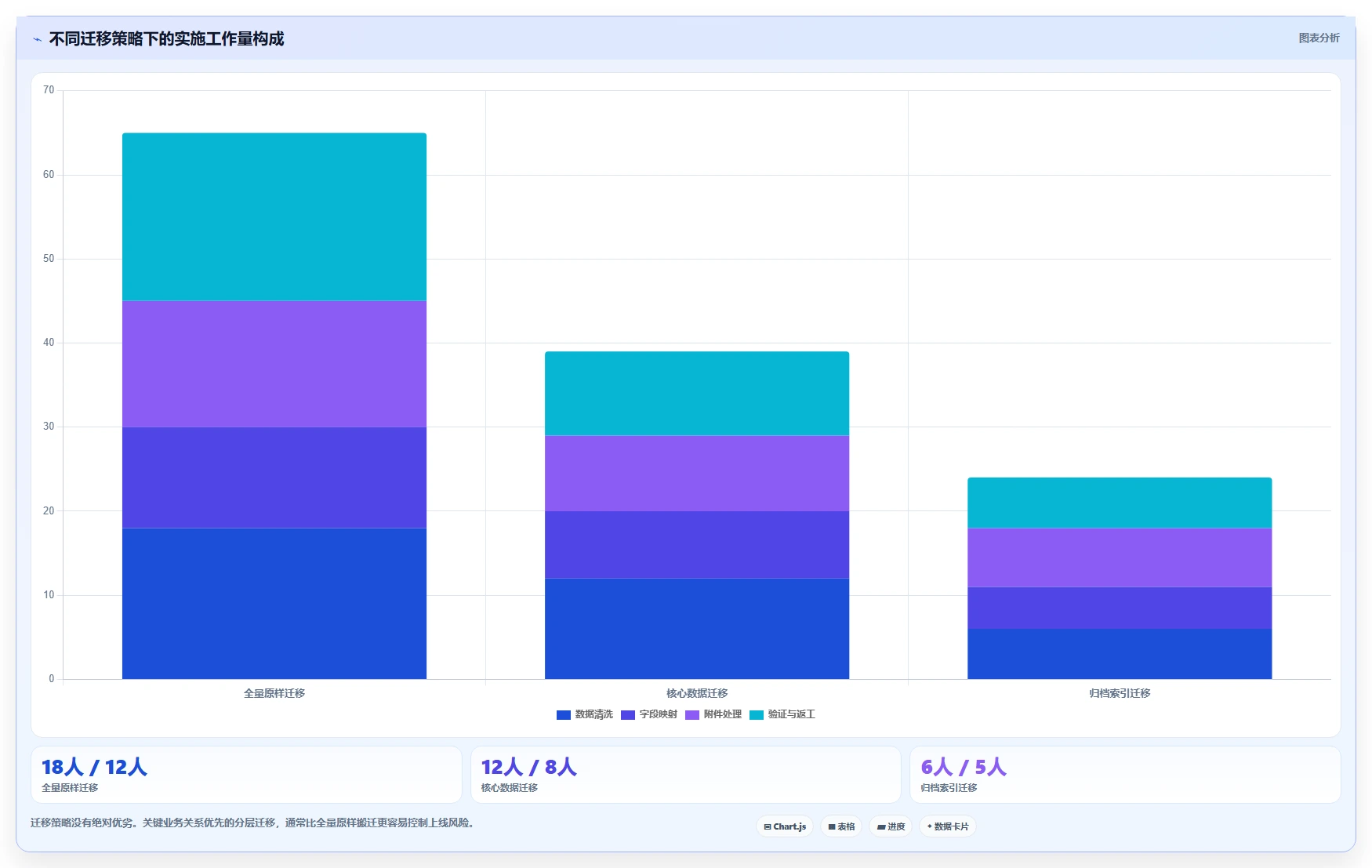This screenshot has height=868, width=1372.
Task: Click the 验证与返工 segment of 核心数据迁移 bar
Action: 697,393
